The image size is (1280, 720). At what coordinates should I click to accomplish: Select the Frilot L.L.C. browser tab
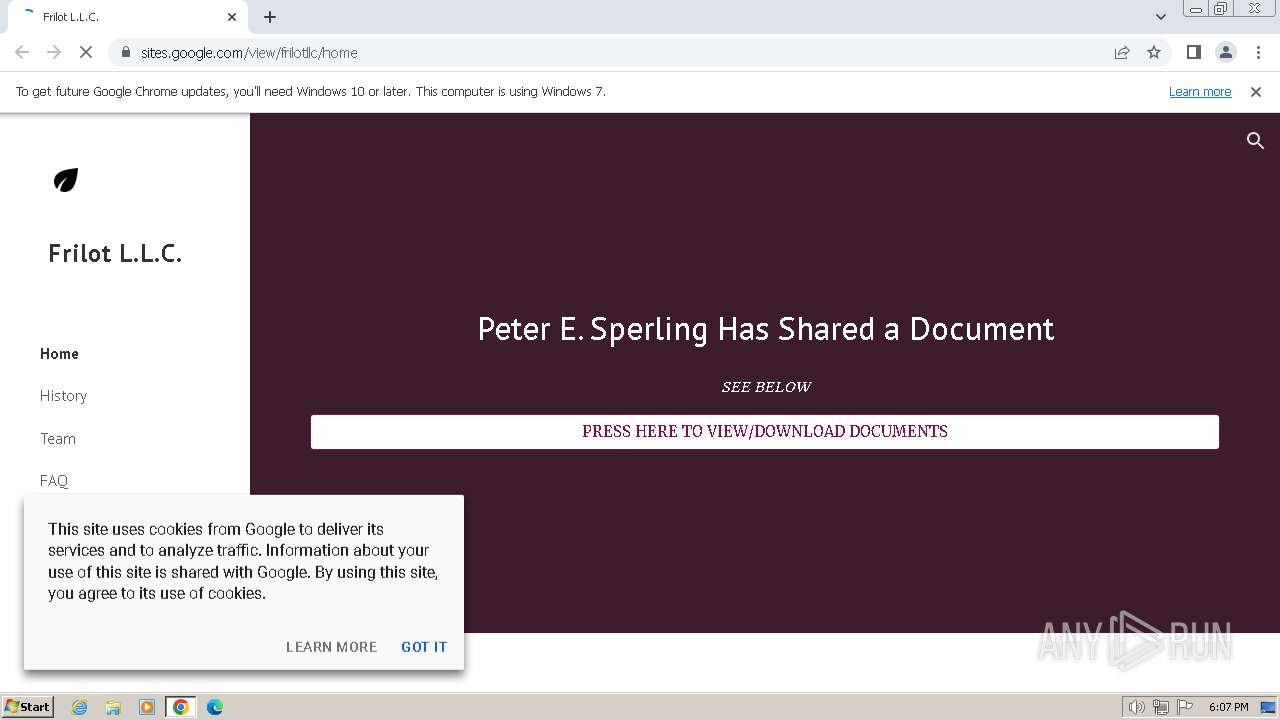tap(126, 17)
